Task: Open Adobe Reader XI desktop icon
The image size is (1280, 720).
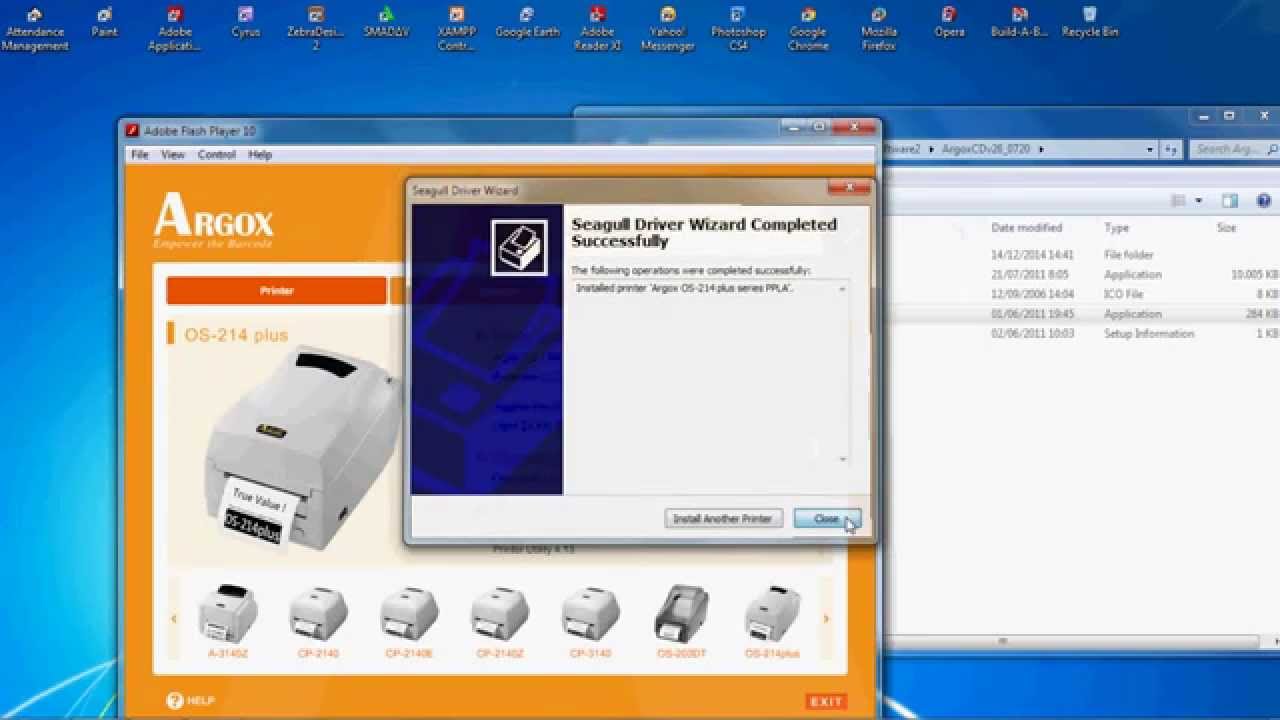Action: click(597, 29)
